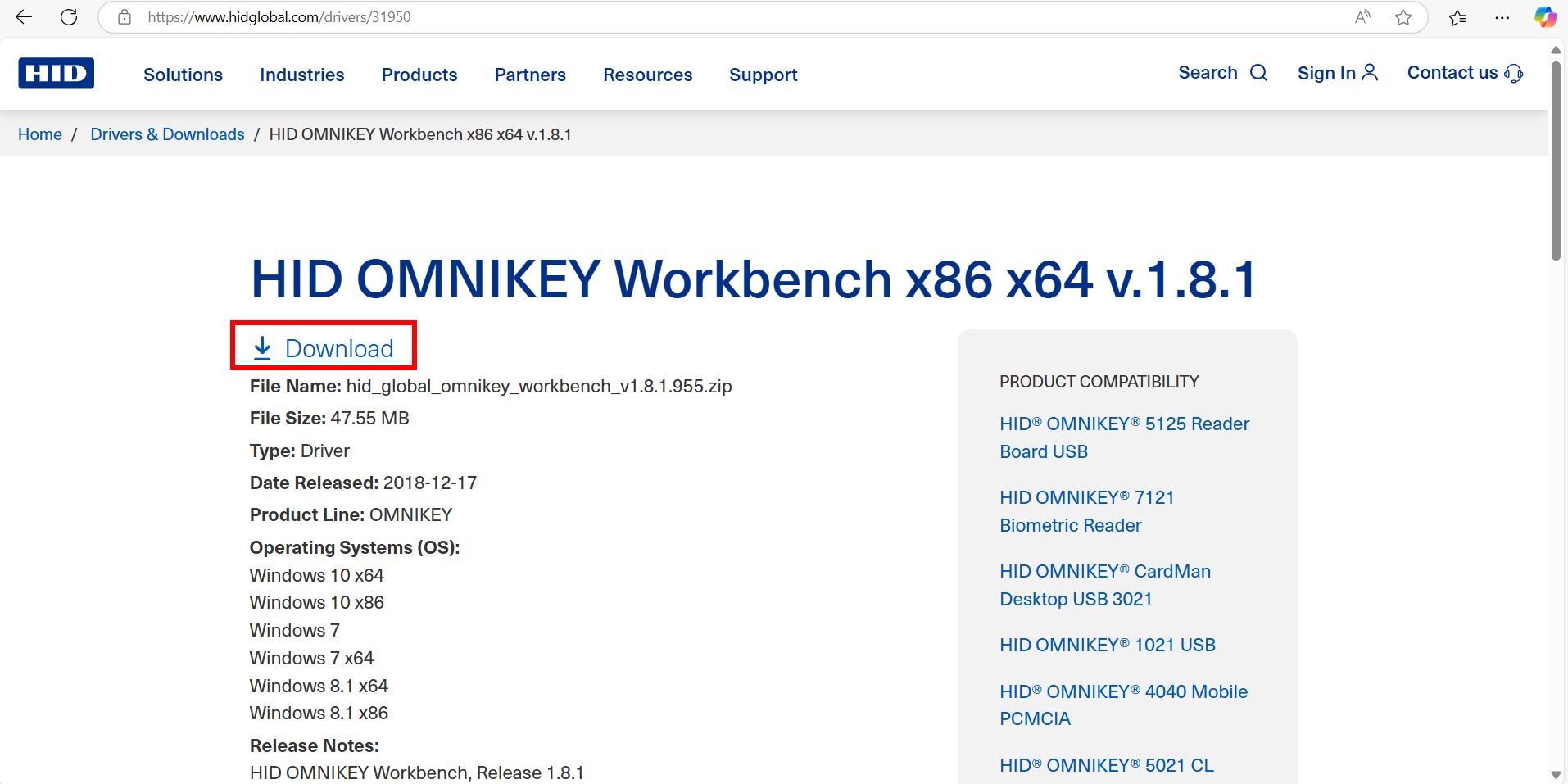Go back with the browser back arrow
Screen dimensions: 1568x784
24,17
